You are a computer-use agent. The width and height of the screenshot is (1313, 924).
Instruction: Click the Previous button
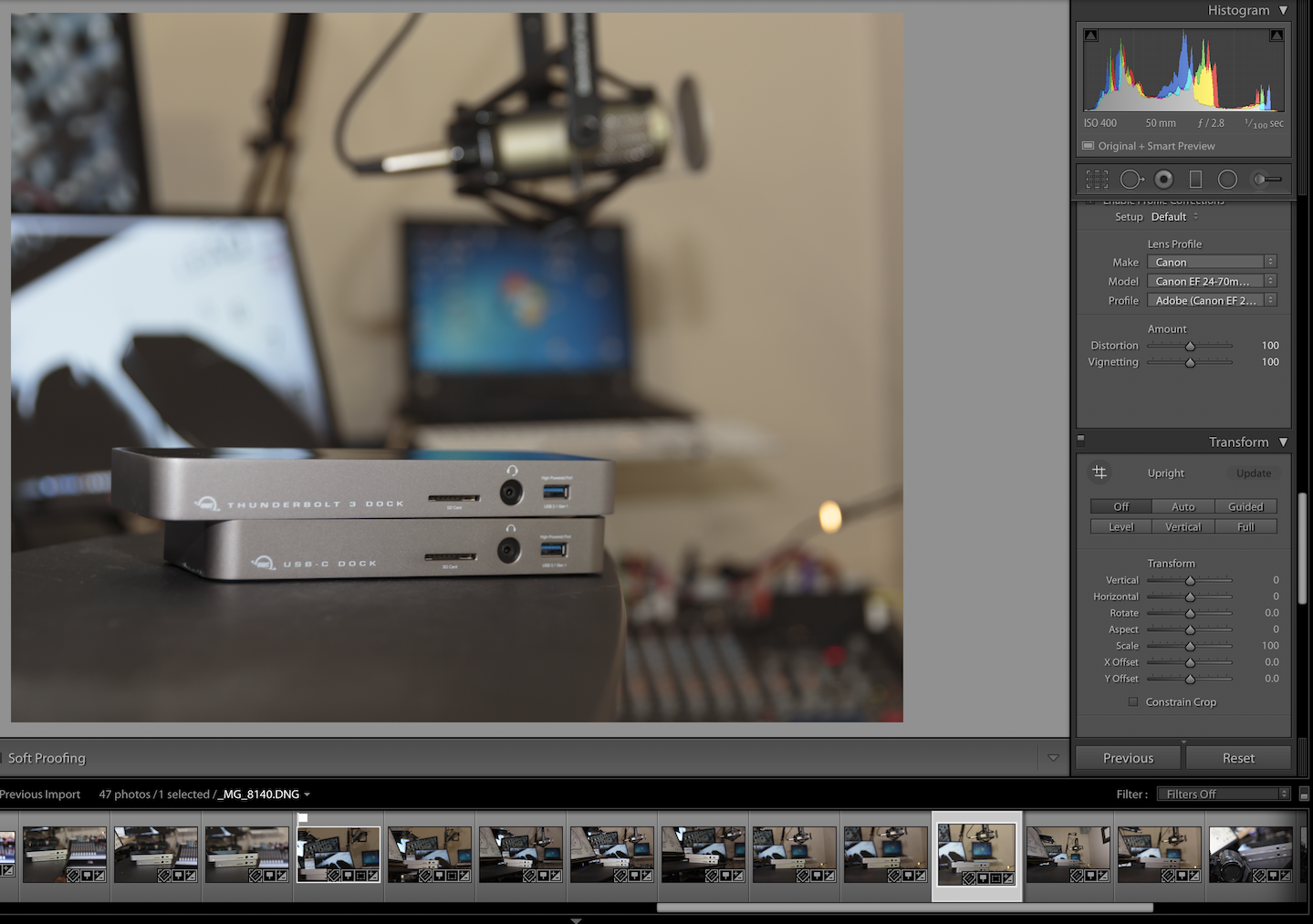coord(1129,758)
